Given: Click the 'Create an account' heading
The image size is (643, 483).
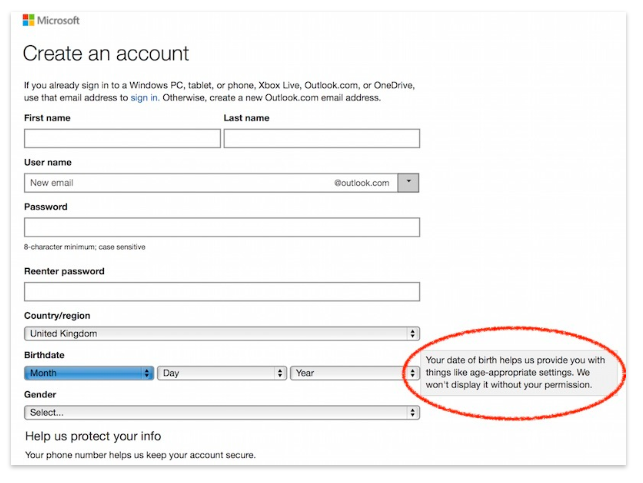Looking at the screenshot, I should click(106, 53).
